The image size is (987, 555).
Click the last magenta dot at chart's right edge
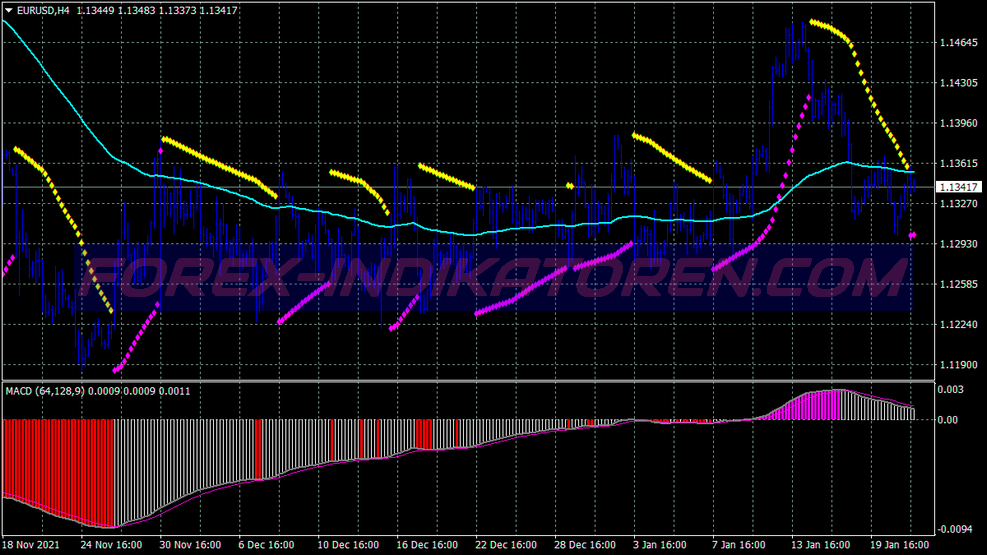click(912, 236)
